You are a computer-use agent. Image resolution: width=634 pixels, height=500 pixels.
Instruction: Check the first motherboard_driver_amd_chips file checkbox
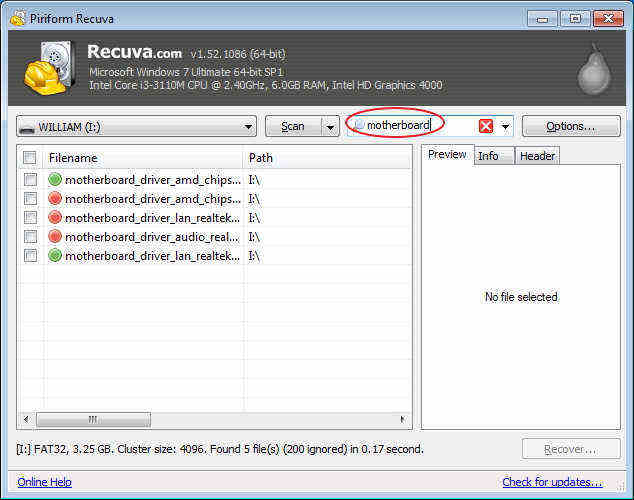pos(30,179)
